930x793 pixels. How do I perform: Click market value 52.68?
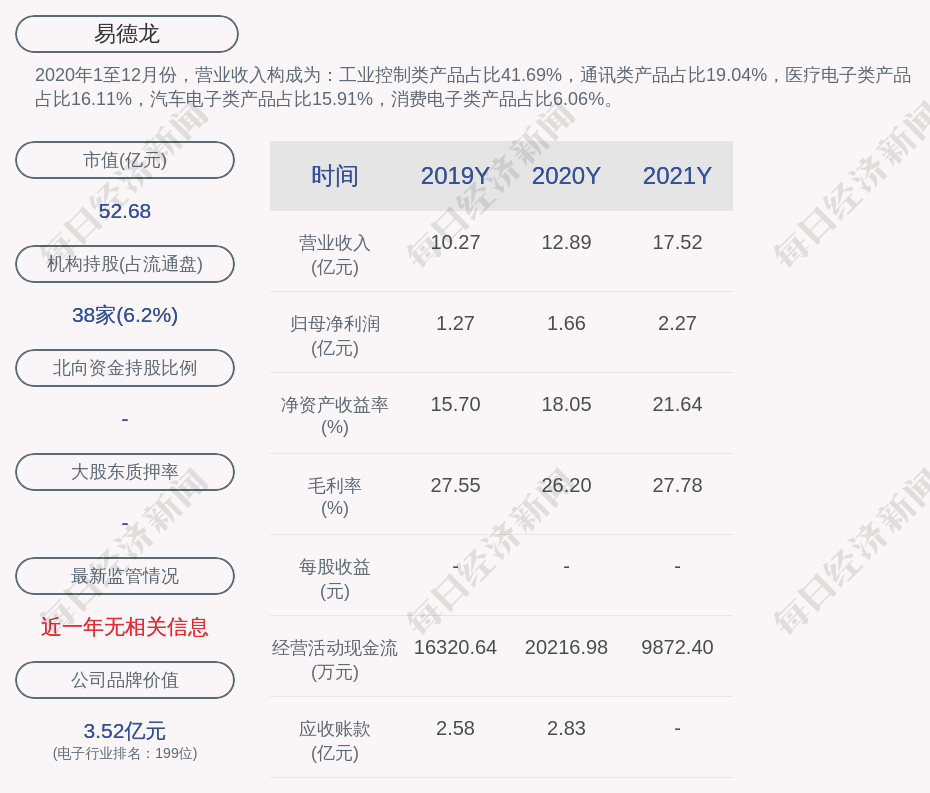(x=125, y=211)
